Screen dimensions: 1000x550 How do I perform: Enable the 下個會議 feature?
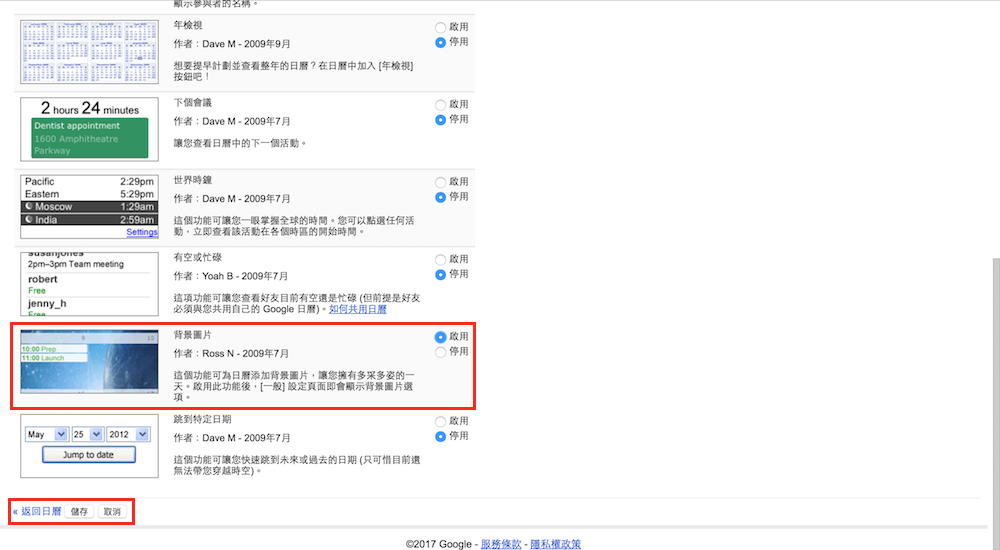(x=440, y=105)
